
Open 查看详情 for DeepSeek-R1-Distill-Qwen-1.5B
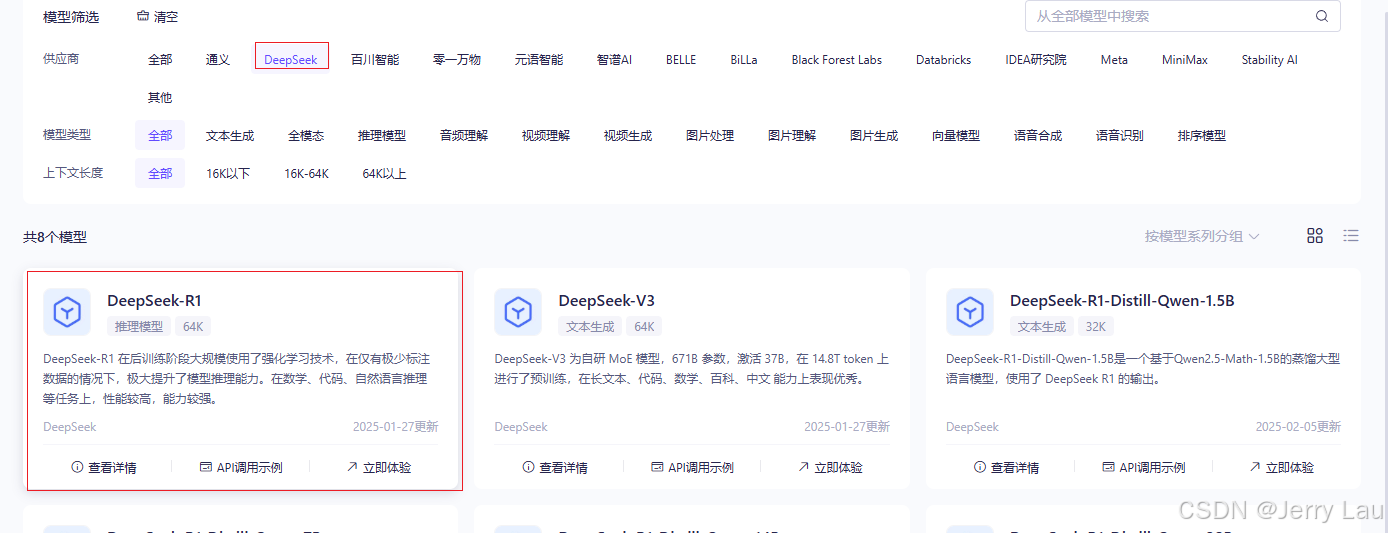[1007, 467]
